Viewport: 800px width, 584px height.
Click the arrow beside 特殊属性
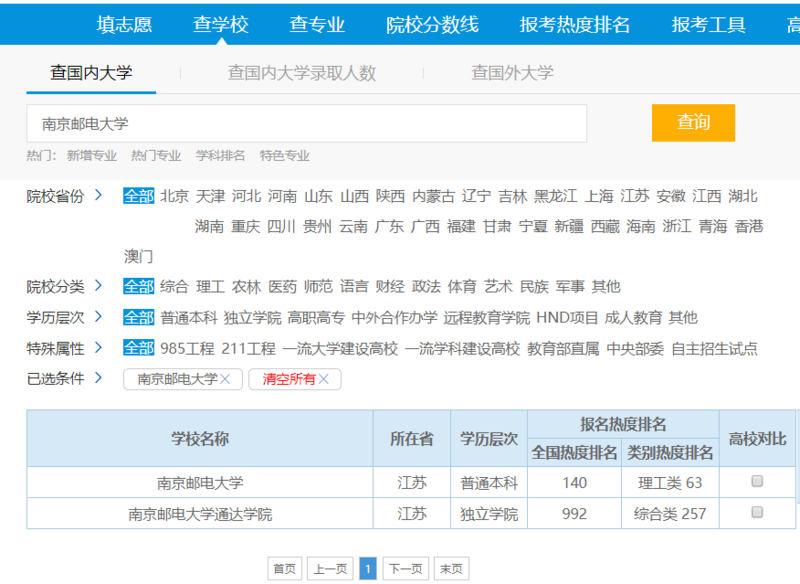pyautogui.click(x=98, y=348)
